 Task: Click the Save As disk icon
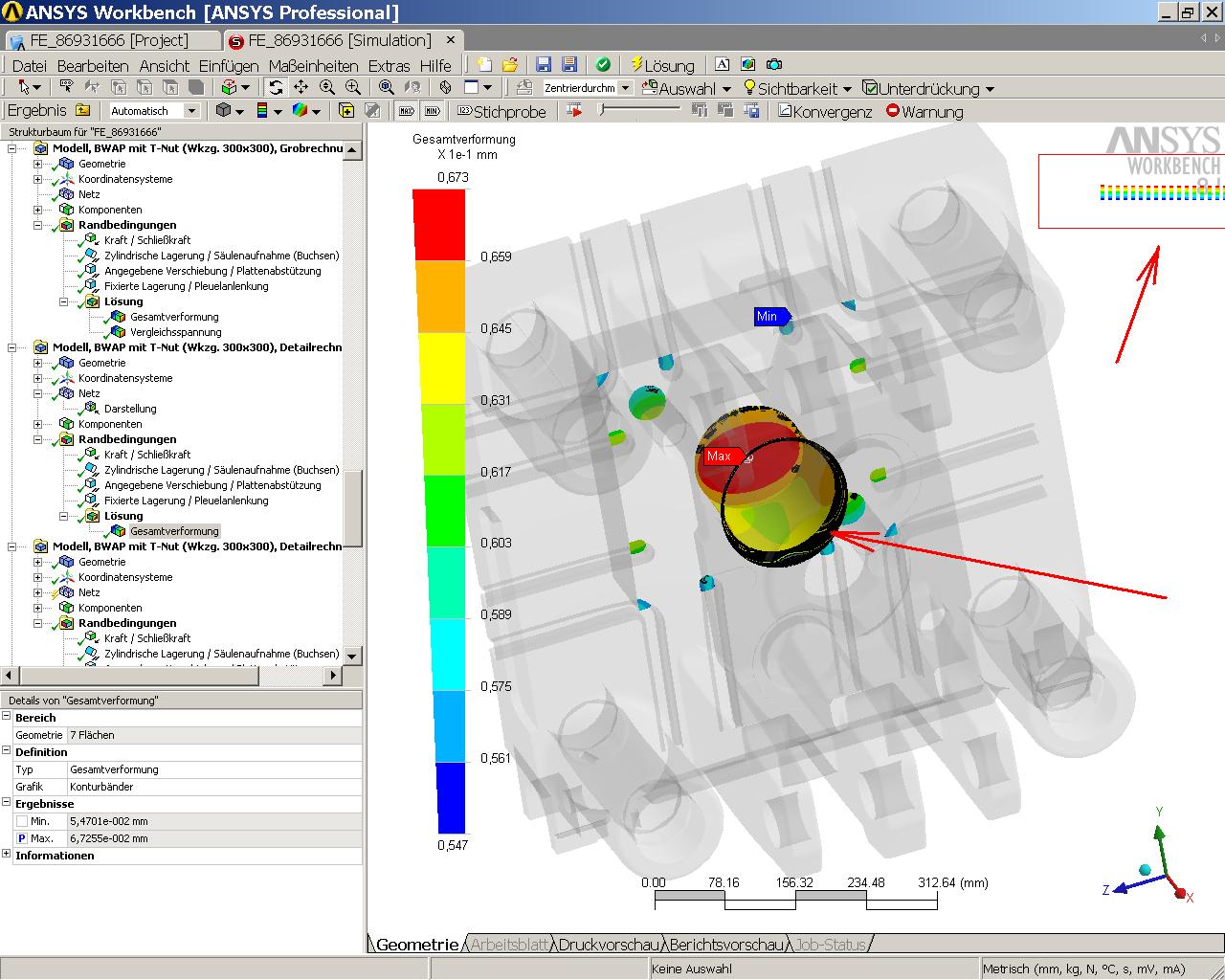tap(569, 64)
